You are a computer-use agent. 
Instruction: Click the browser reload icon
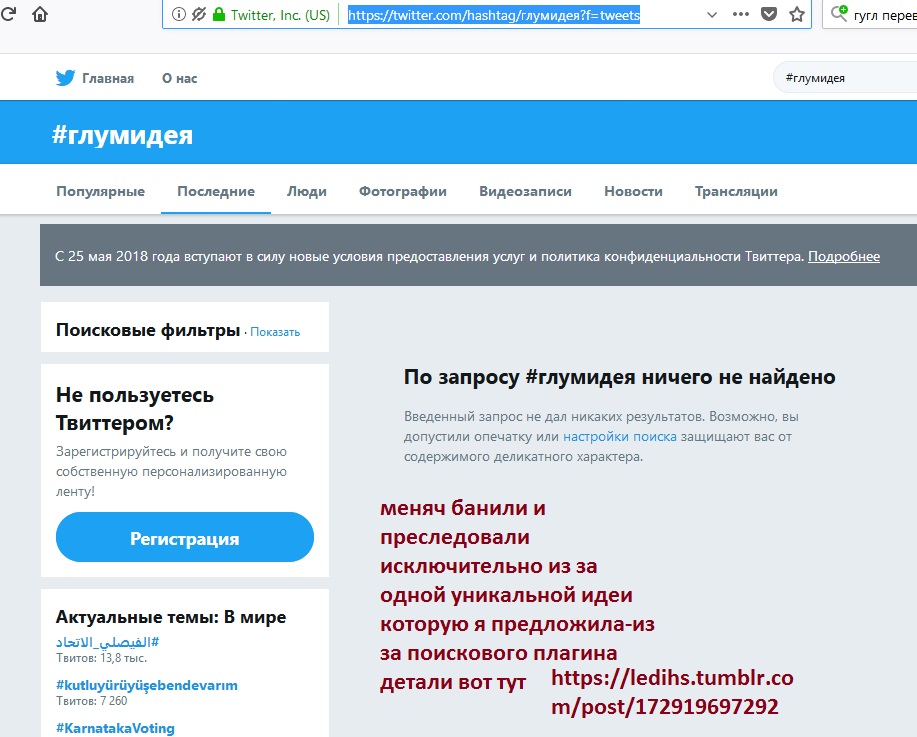(8, 13)
